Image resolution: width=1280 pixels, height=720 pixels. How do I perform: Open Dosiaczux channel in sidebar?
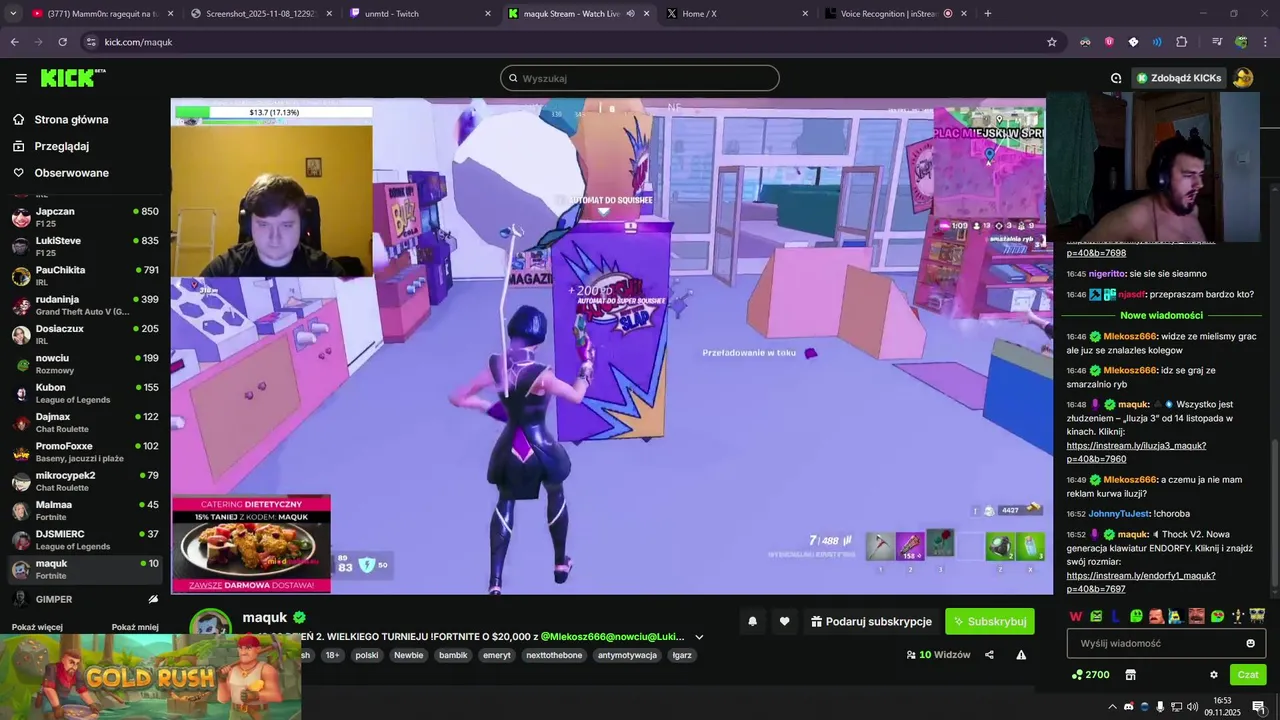pyautogui.click(x=85, y=334)
